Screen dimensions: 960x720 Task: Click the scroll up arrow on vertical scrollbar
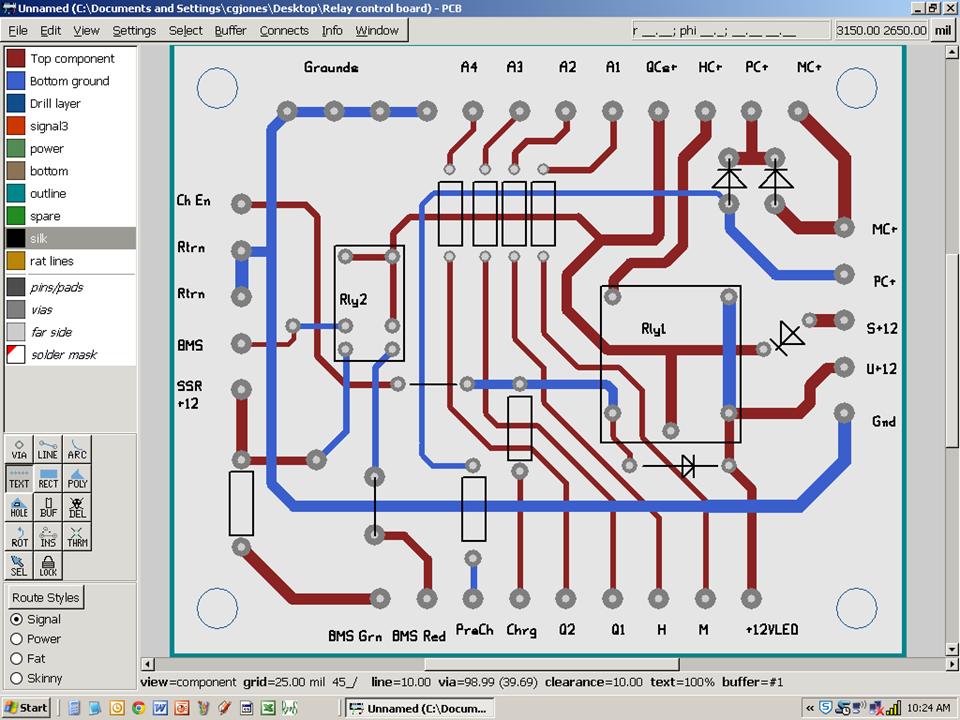tap(952, 53)
